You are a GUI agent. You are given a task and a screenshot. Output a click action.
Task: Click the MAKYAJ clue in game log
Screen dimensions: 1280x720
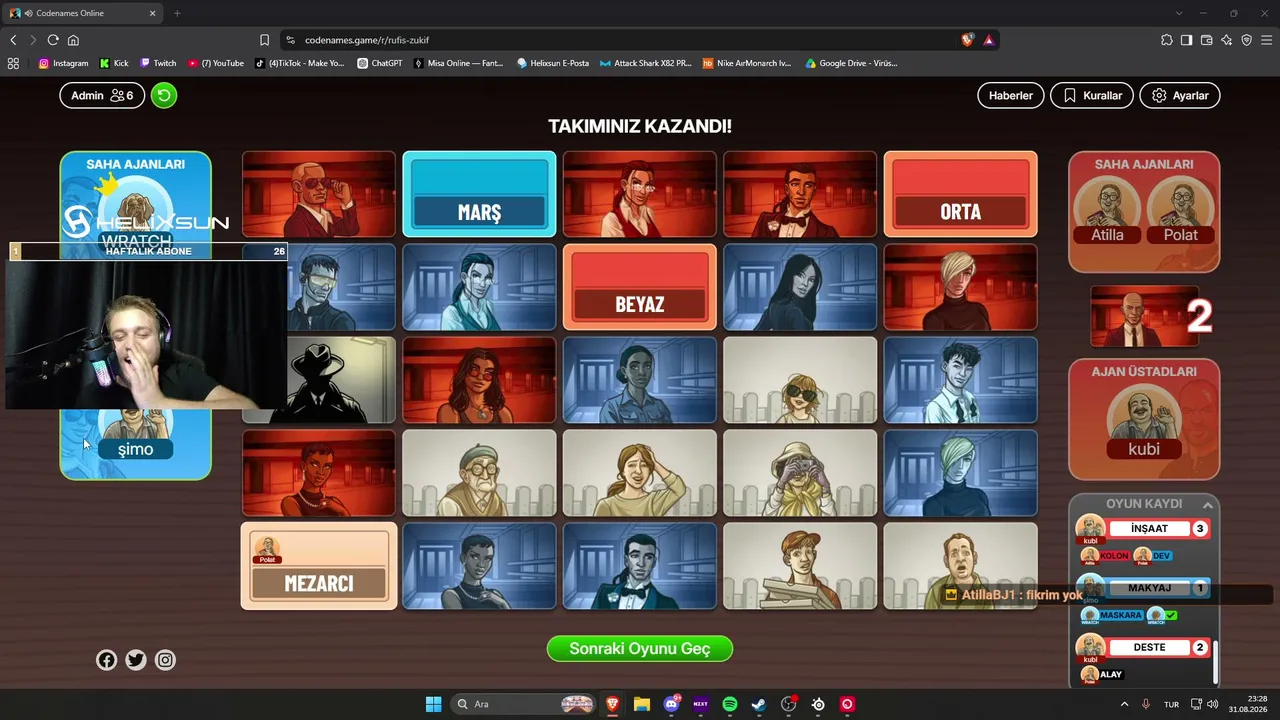[x=1149, y=588]
